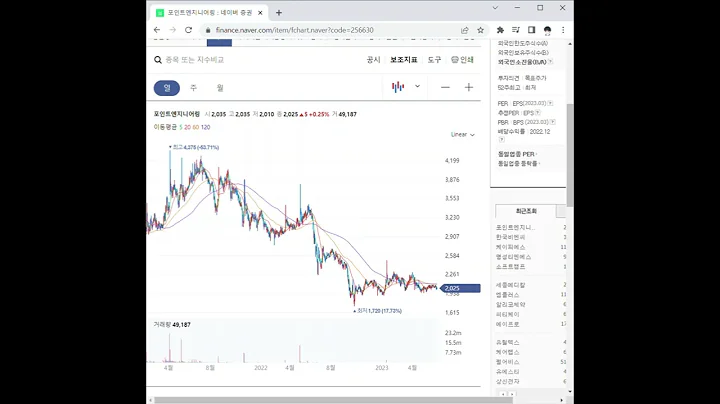The width and height of the screenshot is (720, 404).
Task: Toggle the browser side panel icon
Action: point(531,30)
